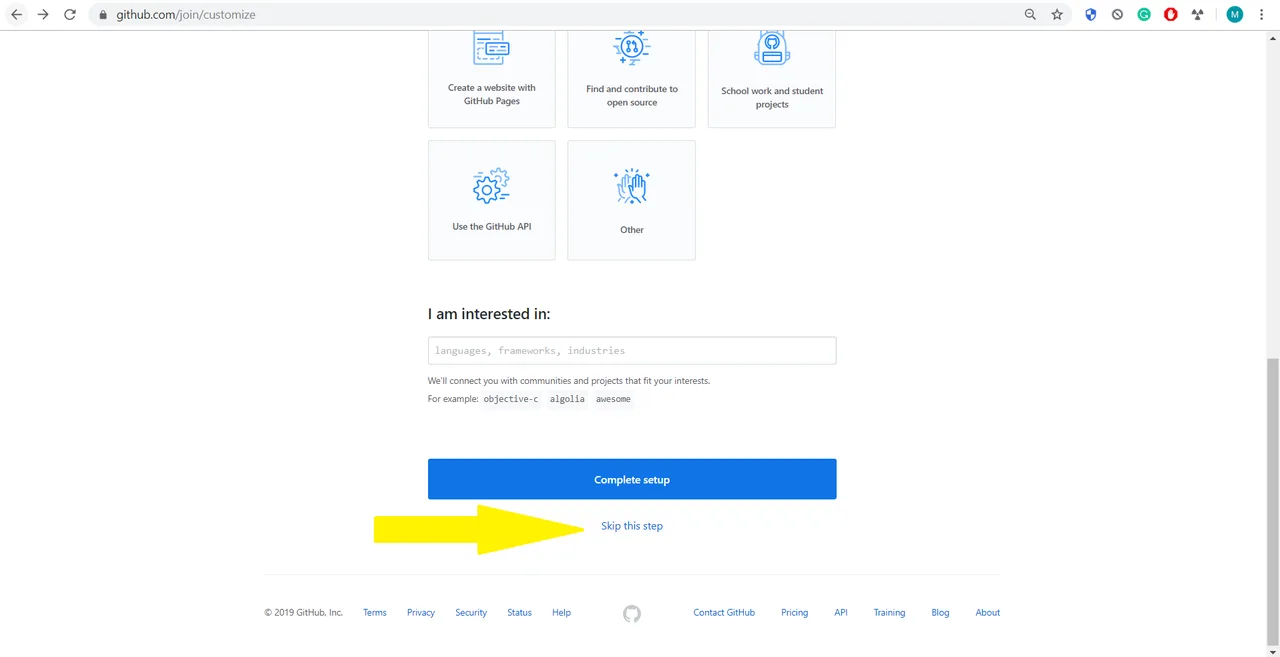
Task: Click the scrollbar down arrow
Action: (1272, 651)
